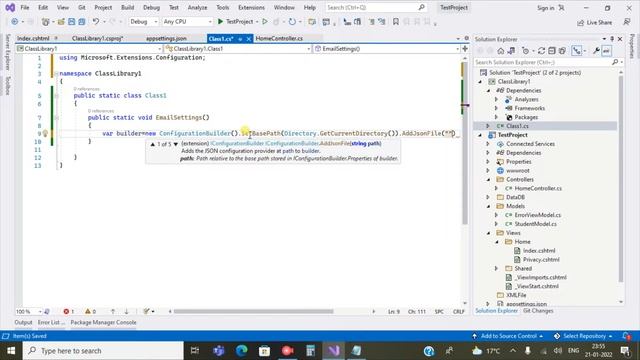Open the ClassLibrary1.Class1 type navigation dropdown
The image size is (640, 360).
point(238,49)
